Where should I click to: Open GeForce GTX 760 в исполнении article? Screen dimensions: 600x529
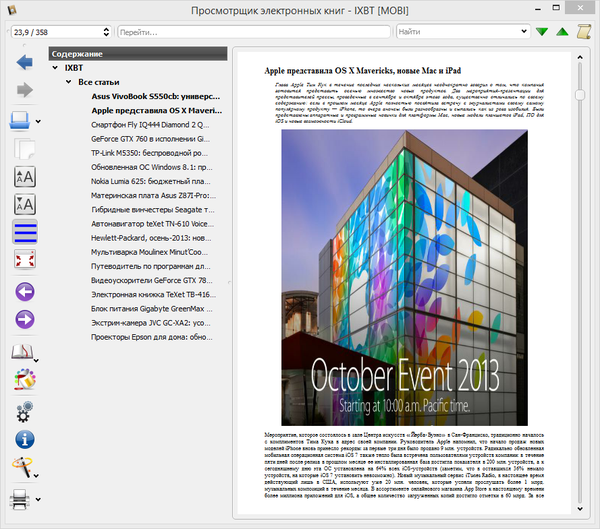(x=150, y=139)
